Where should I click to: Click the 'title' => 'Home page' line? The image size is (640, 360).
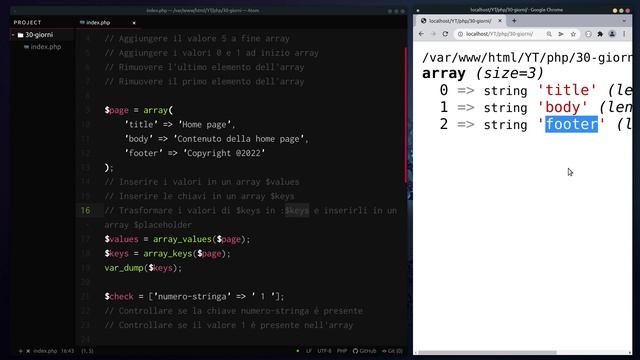(180, 125)
